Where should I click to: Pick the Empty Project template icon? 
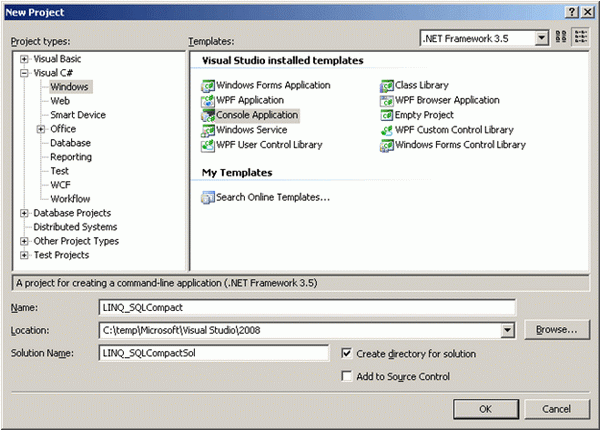click(x=387, y=115)
